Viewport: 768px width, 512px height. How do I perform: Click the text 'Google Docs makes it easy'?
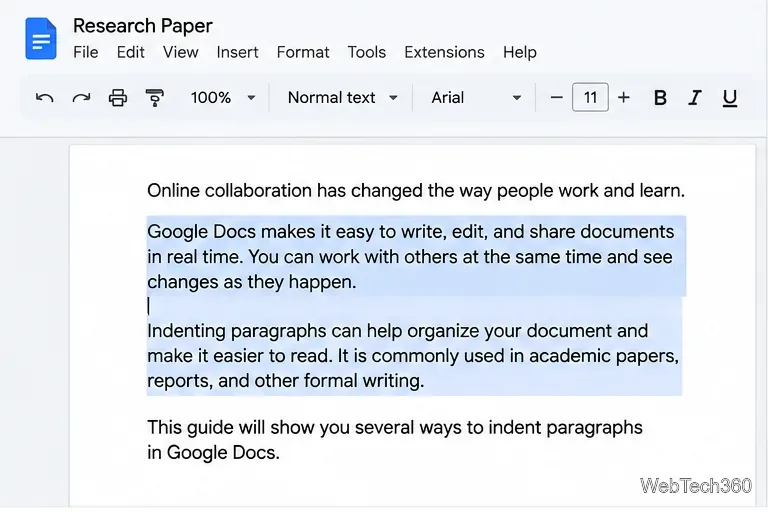pos(261,232)
